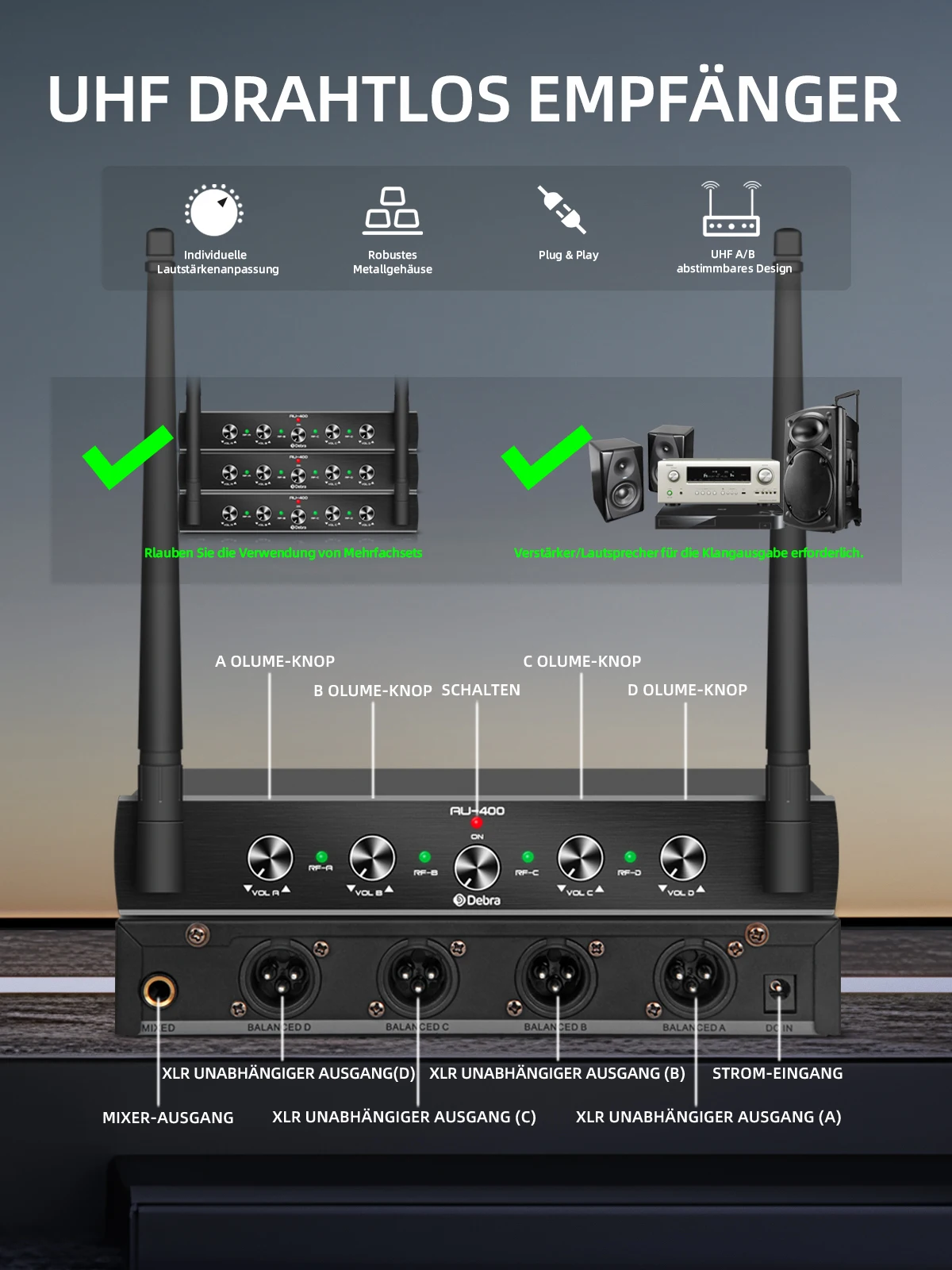
Task: Click the DC IN power socket
Action: point(777,989)
